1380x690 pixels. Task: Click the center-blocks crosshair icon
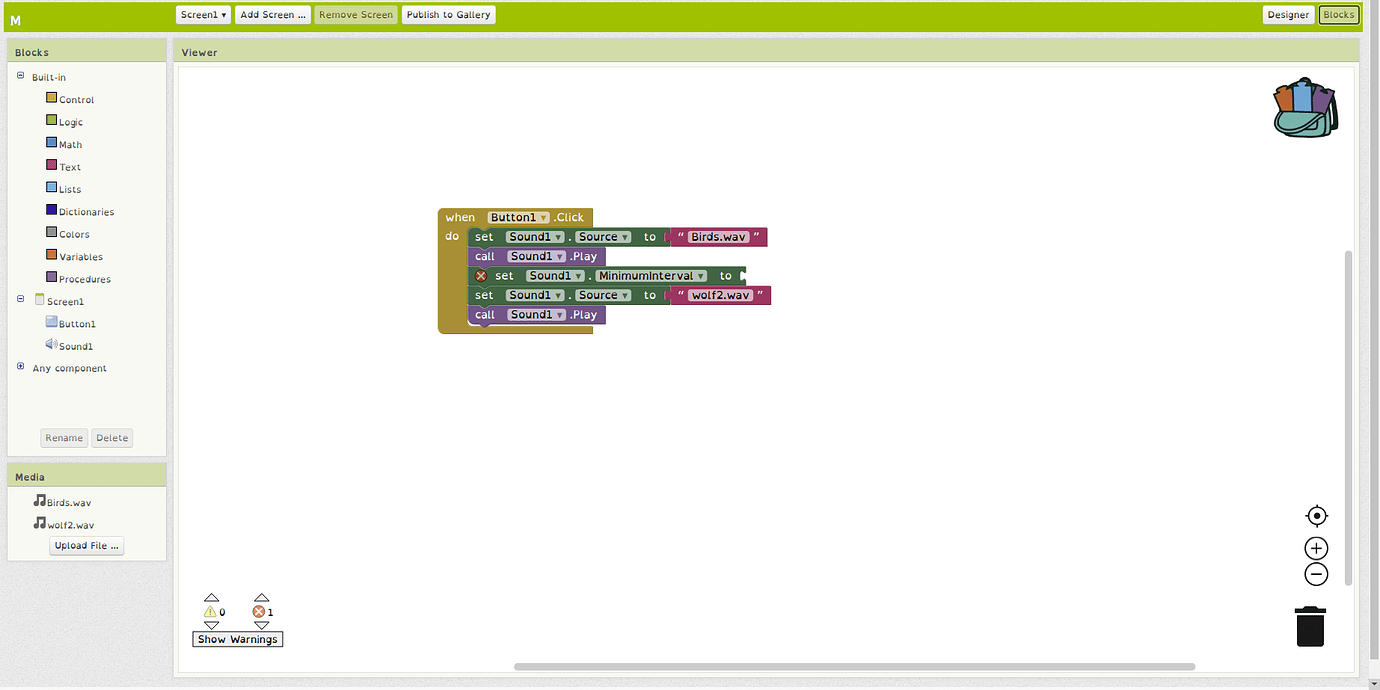pyautogui.click(x=1316, y=515)
